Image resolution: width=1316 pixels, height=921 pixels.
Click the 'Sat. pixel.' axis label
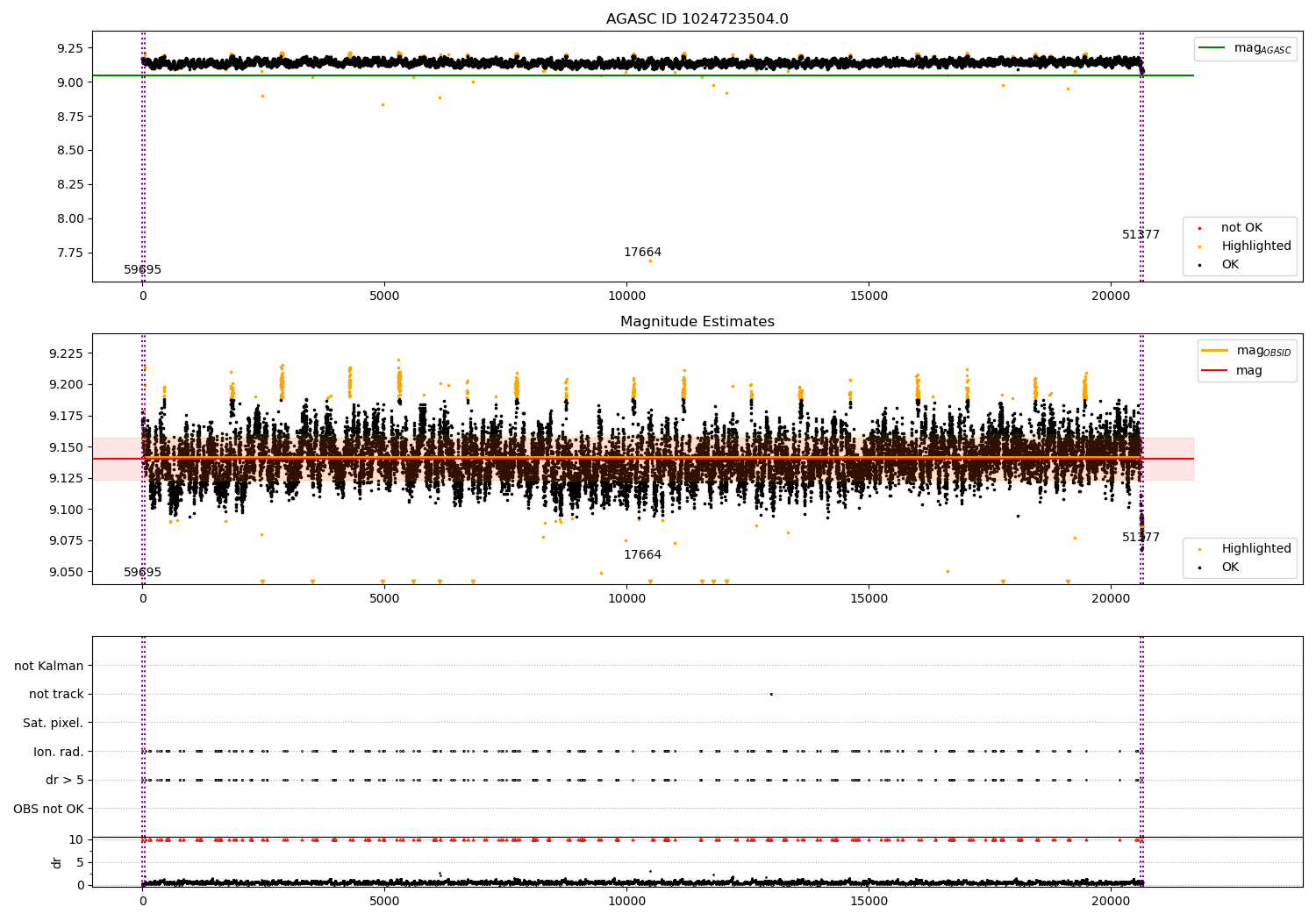[x=53, y=724]
